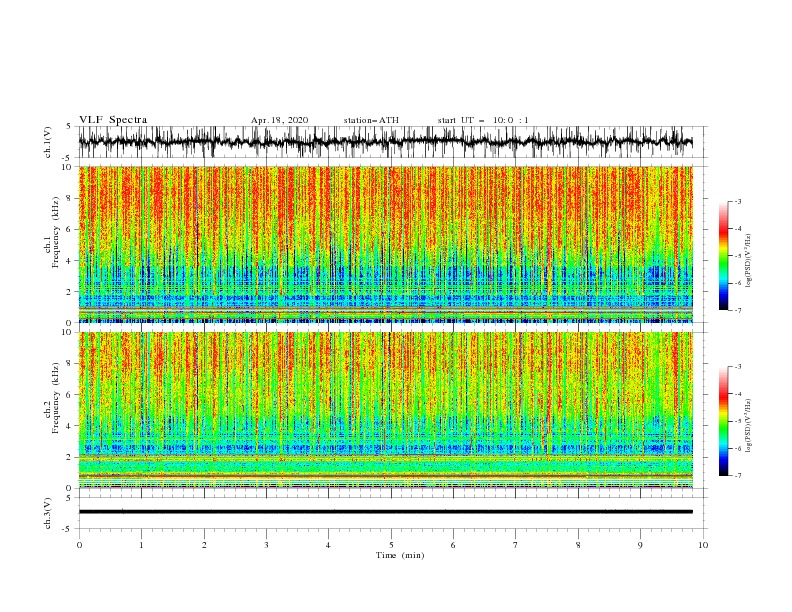The image size is (792, 612).
Task: Click the lower colorbar '-7' tick label
Action: 738,475
